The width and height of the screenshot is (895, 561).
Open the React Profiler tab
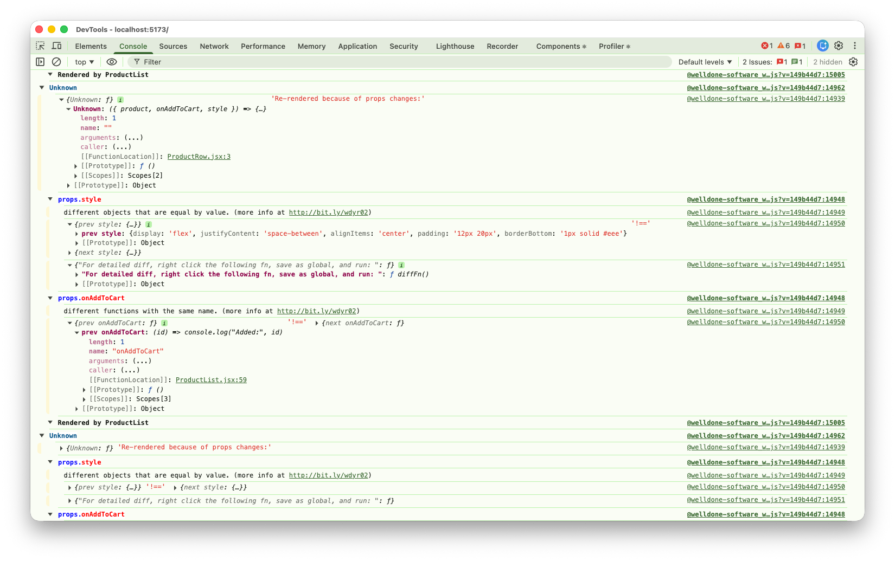coord(614,46)
